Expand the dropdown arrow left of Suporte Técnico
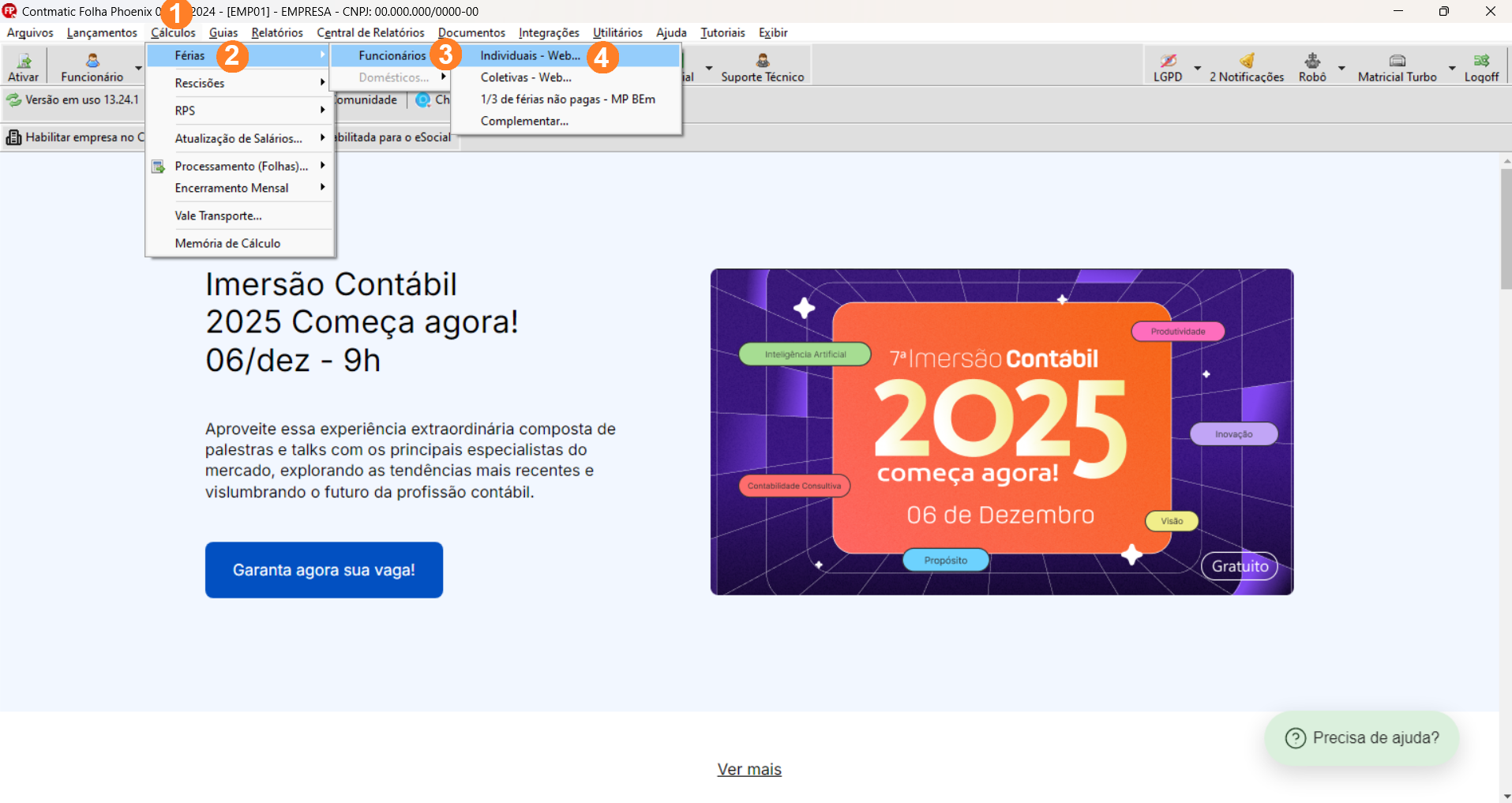This screenshot has height=803, width=1512. (x=709, y=69)
